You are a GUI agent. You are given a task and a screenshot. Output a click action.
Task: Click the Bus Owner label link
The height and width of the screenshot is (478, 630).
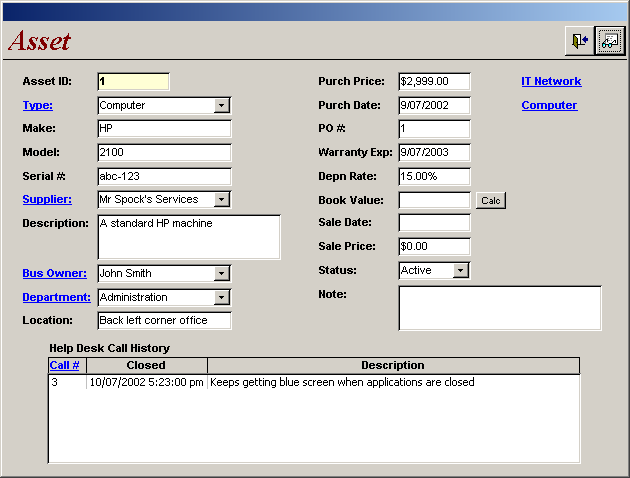pos(54,273)
